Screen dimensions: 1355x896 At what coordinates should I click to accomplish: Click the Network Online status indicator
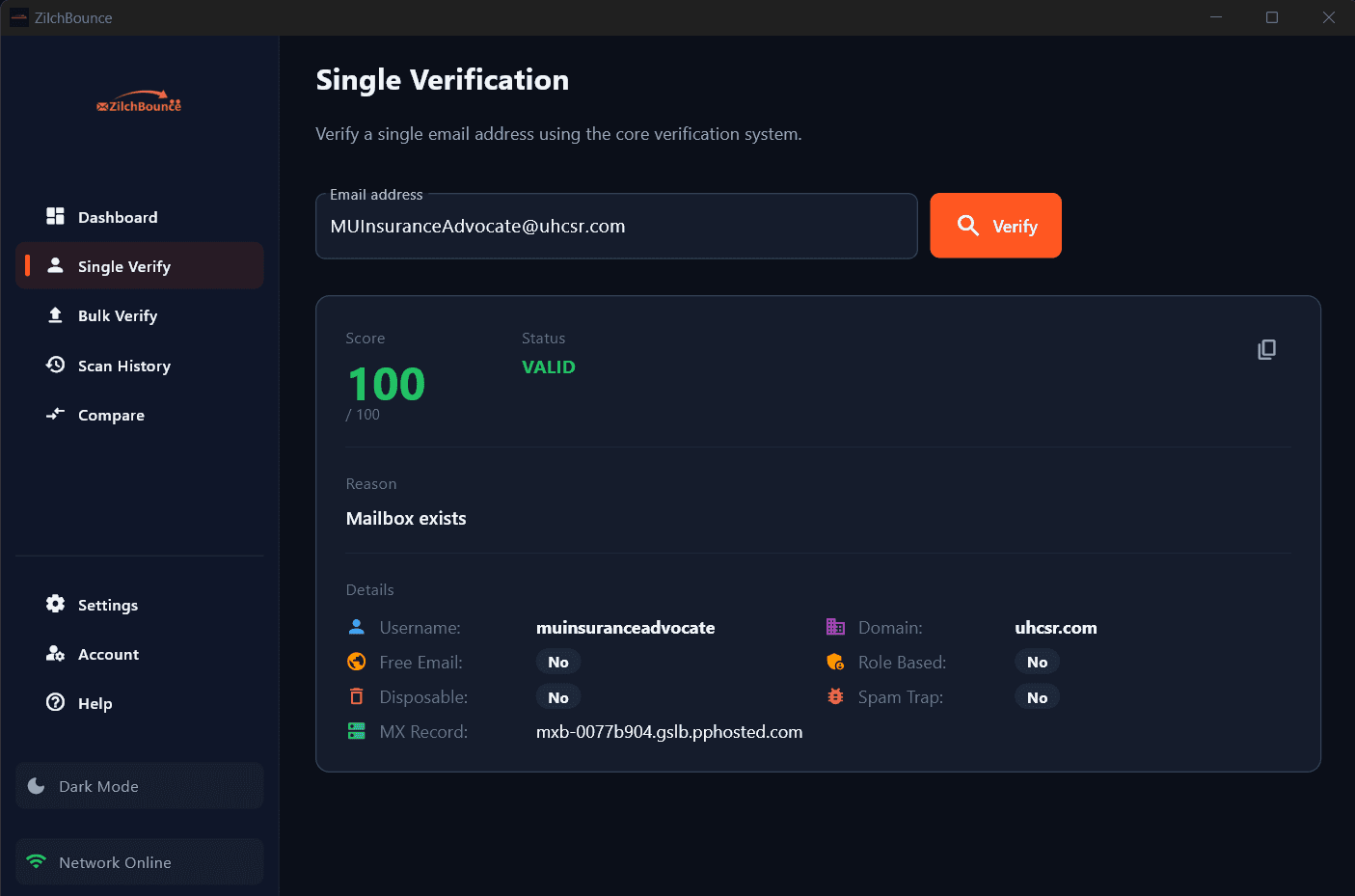140,862
